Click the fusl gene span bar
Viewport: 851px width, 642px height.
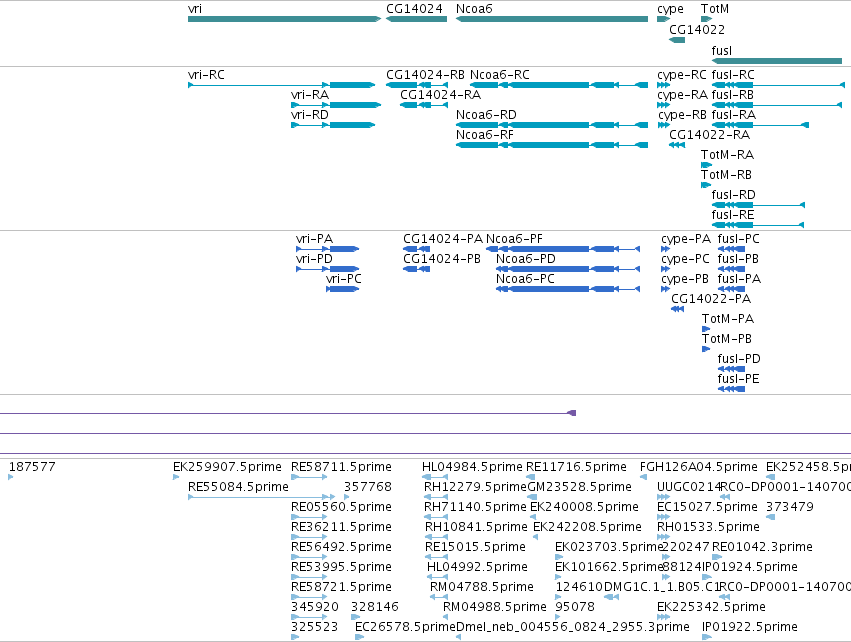coord(777,61)
